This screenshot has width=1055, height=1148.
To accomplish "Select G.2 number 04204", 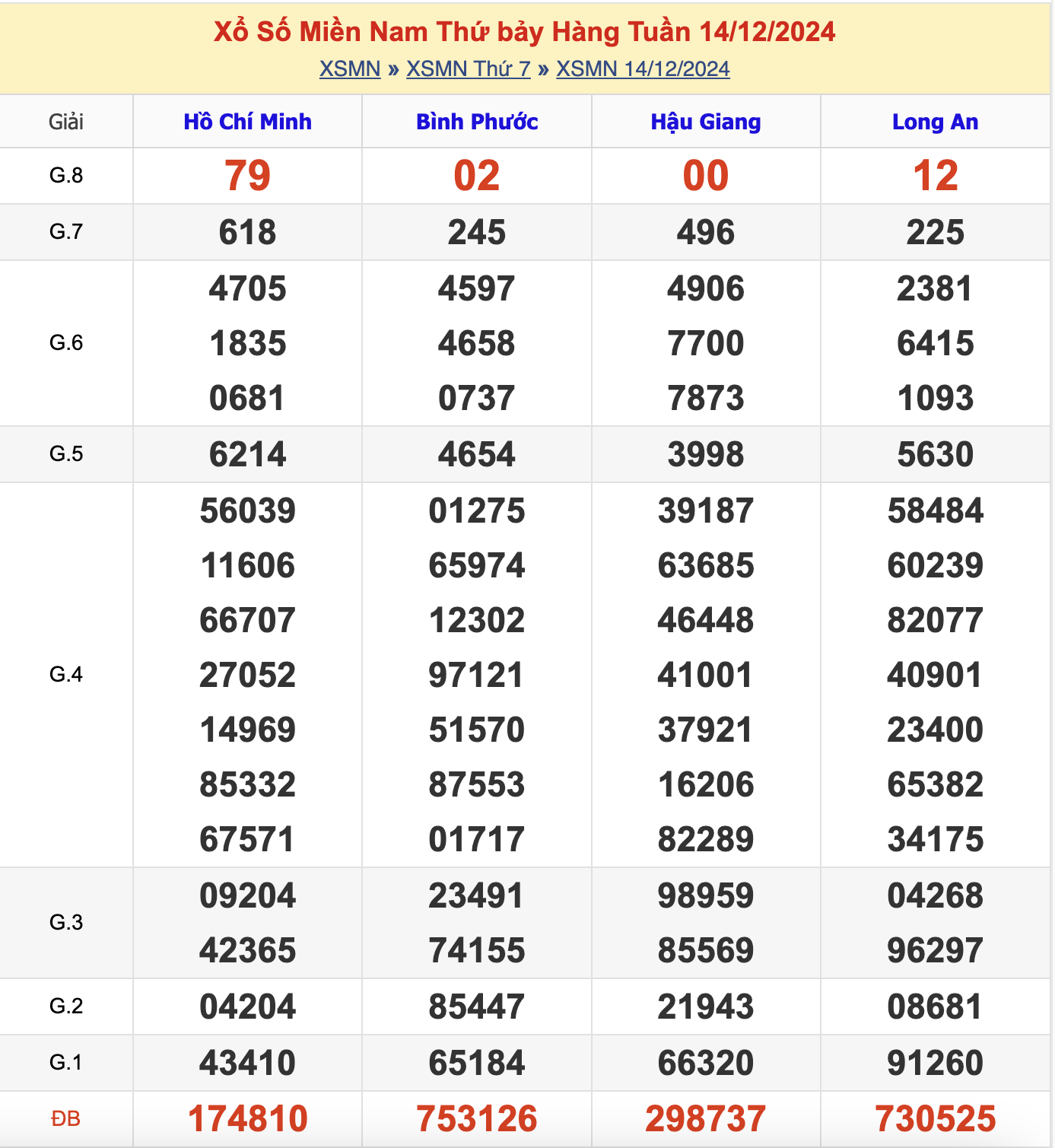I will [x=248, y=1006].
